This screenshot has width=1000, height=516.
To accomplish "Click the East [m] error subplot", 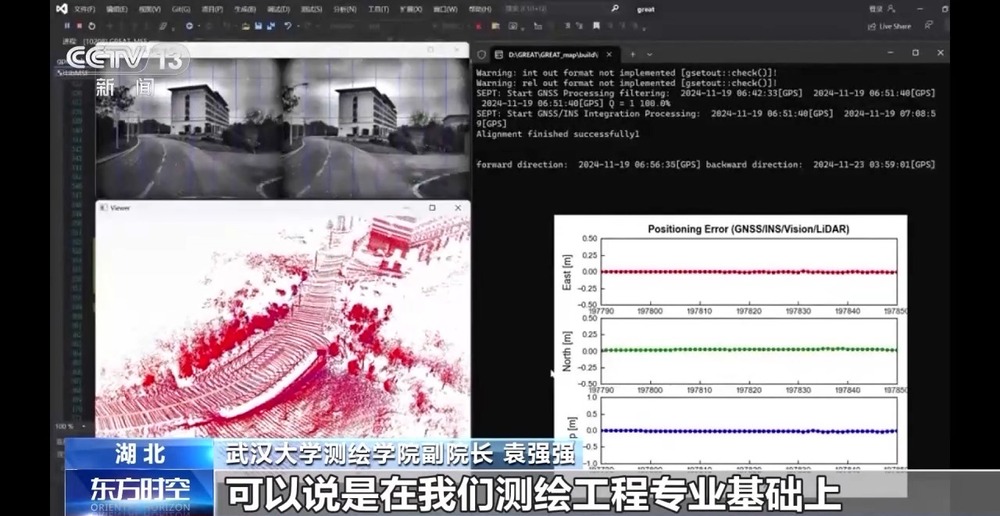I will (x=749, y=272).
